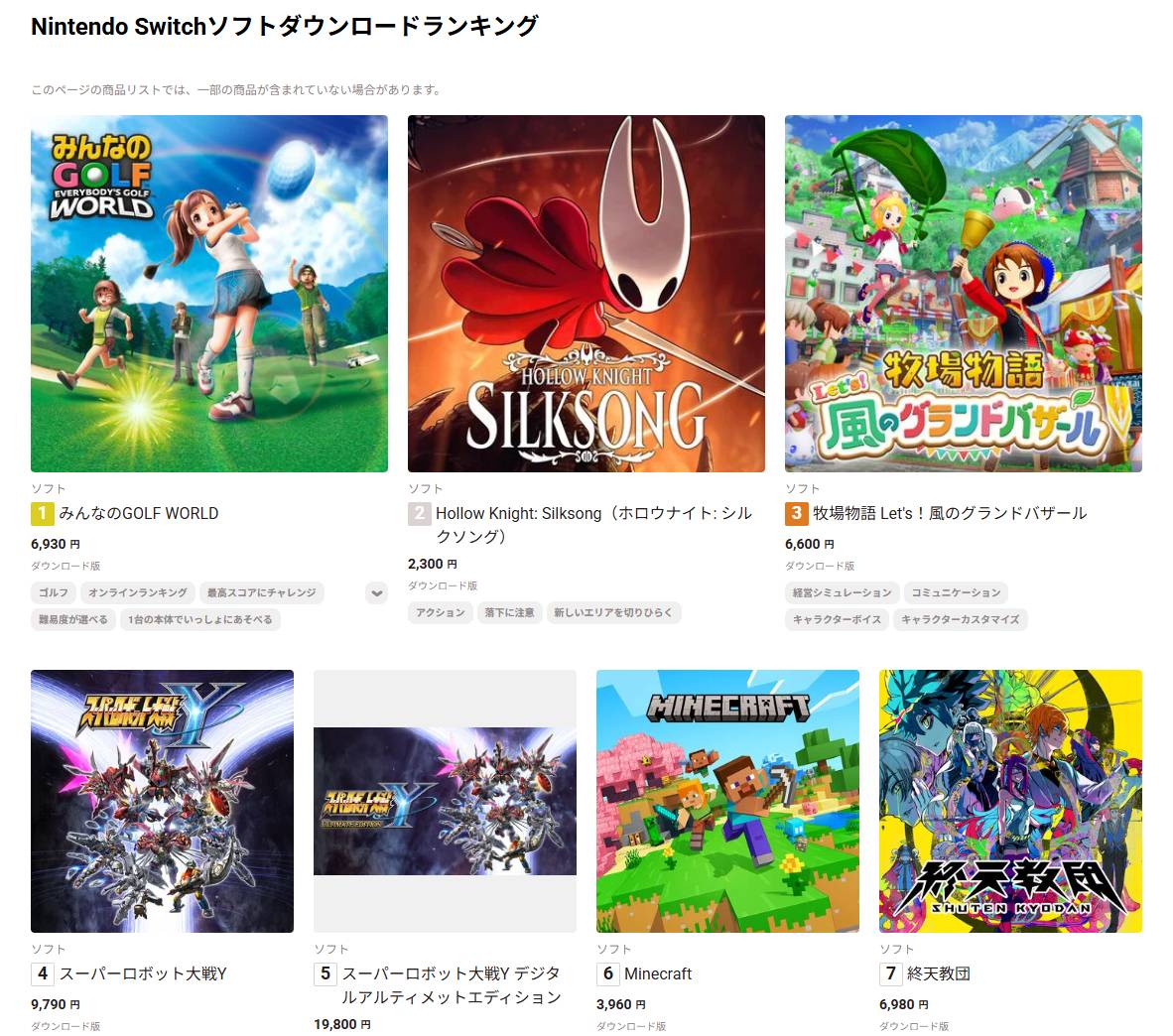Open the Ultimate Edition スーパーロボット大戦Y banner image
The height and width of the screenshot is (1036, 1173).
coord(446,801)
